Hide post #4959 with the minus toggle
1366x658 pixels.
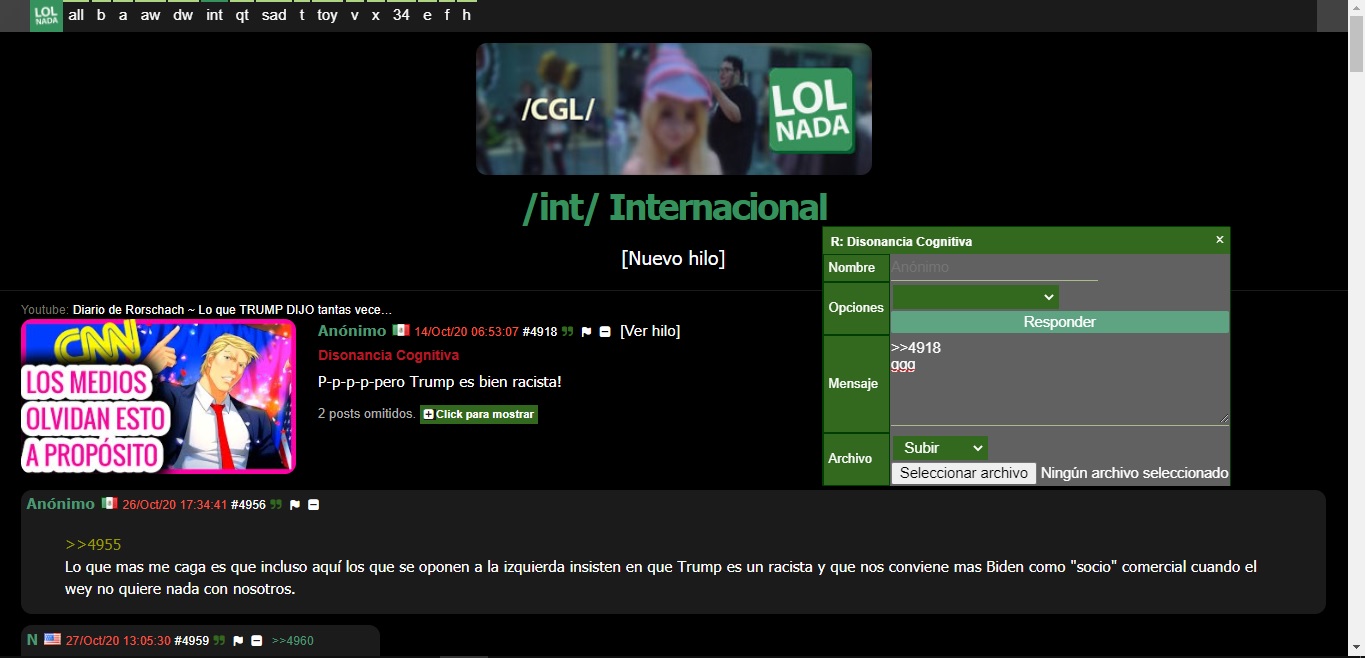point(257,641)
